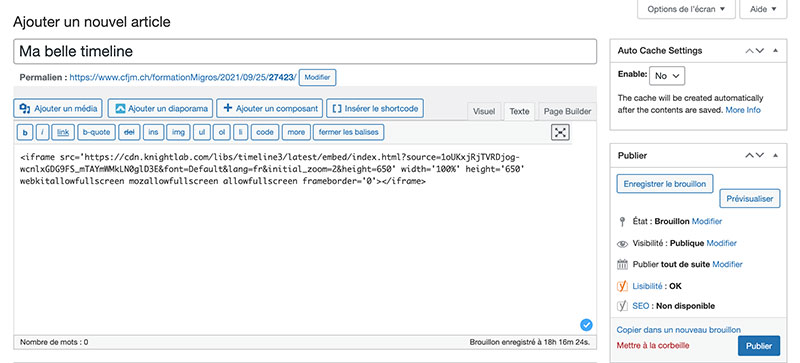Image resolution: width=800 pixels, height=363 pixels.
Task: Move the Publier panel down
Action: (x=760, y=155)
